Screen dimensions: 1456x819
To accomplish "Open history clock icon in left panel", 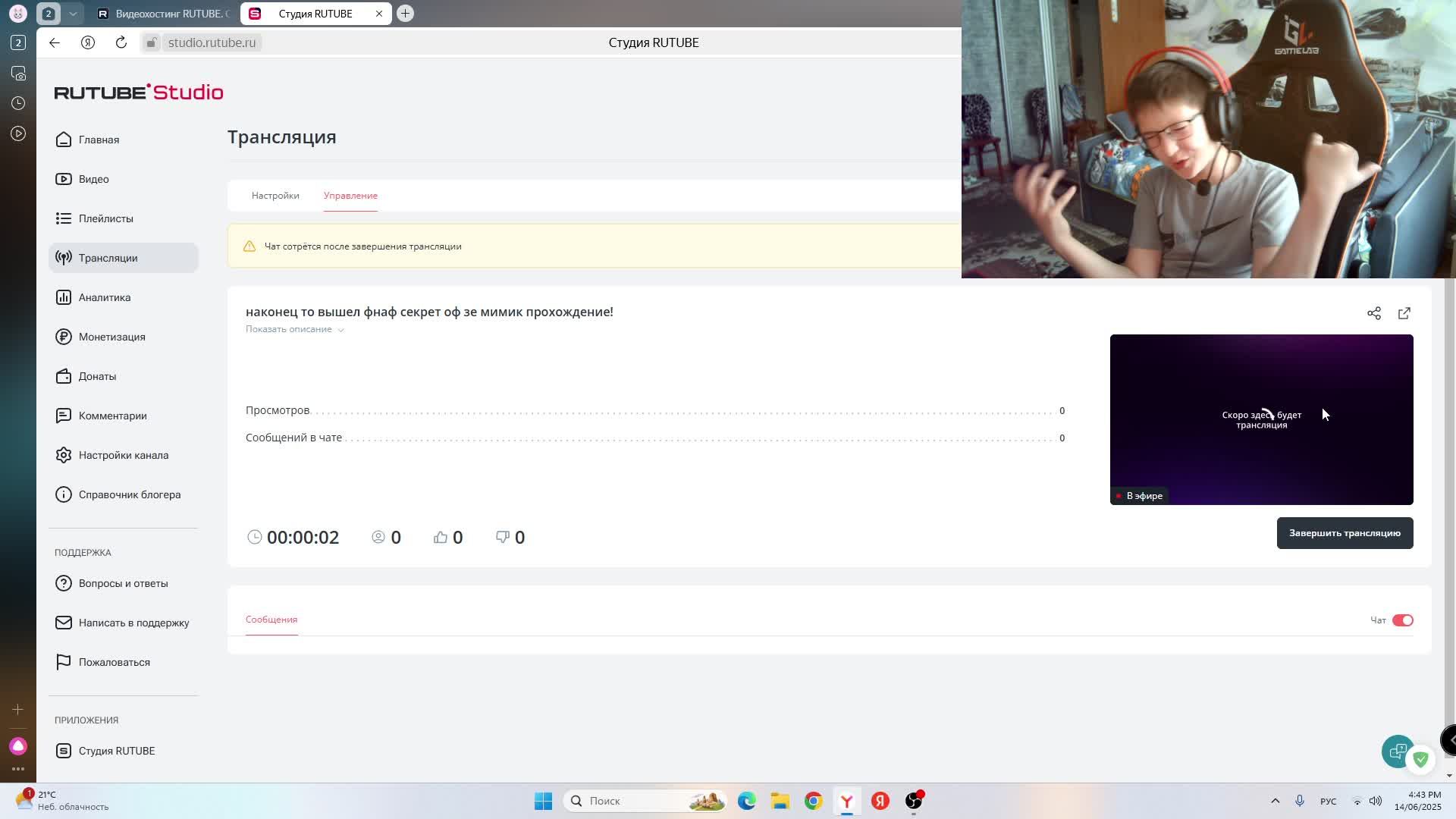I will coord(18,103).
